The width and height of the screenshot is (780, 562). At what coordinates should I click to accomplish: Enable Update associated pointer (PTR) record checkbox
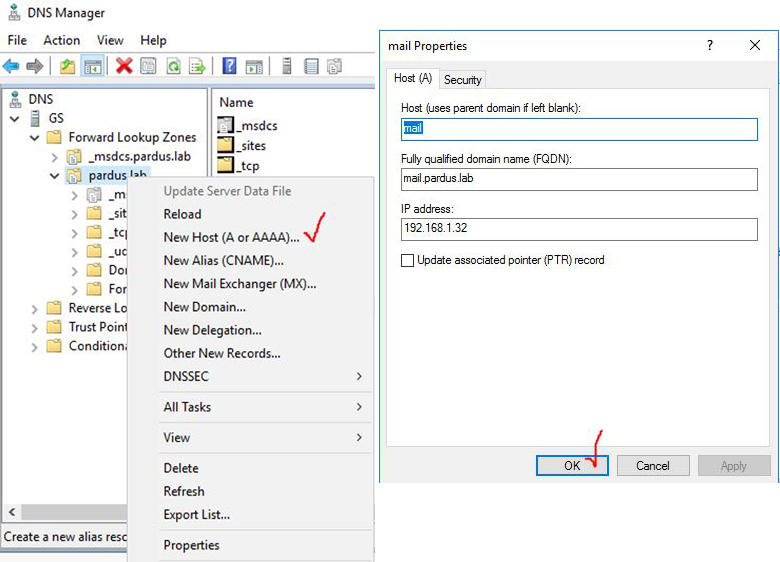tap(407, 261)
